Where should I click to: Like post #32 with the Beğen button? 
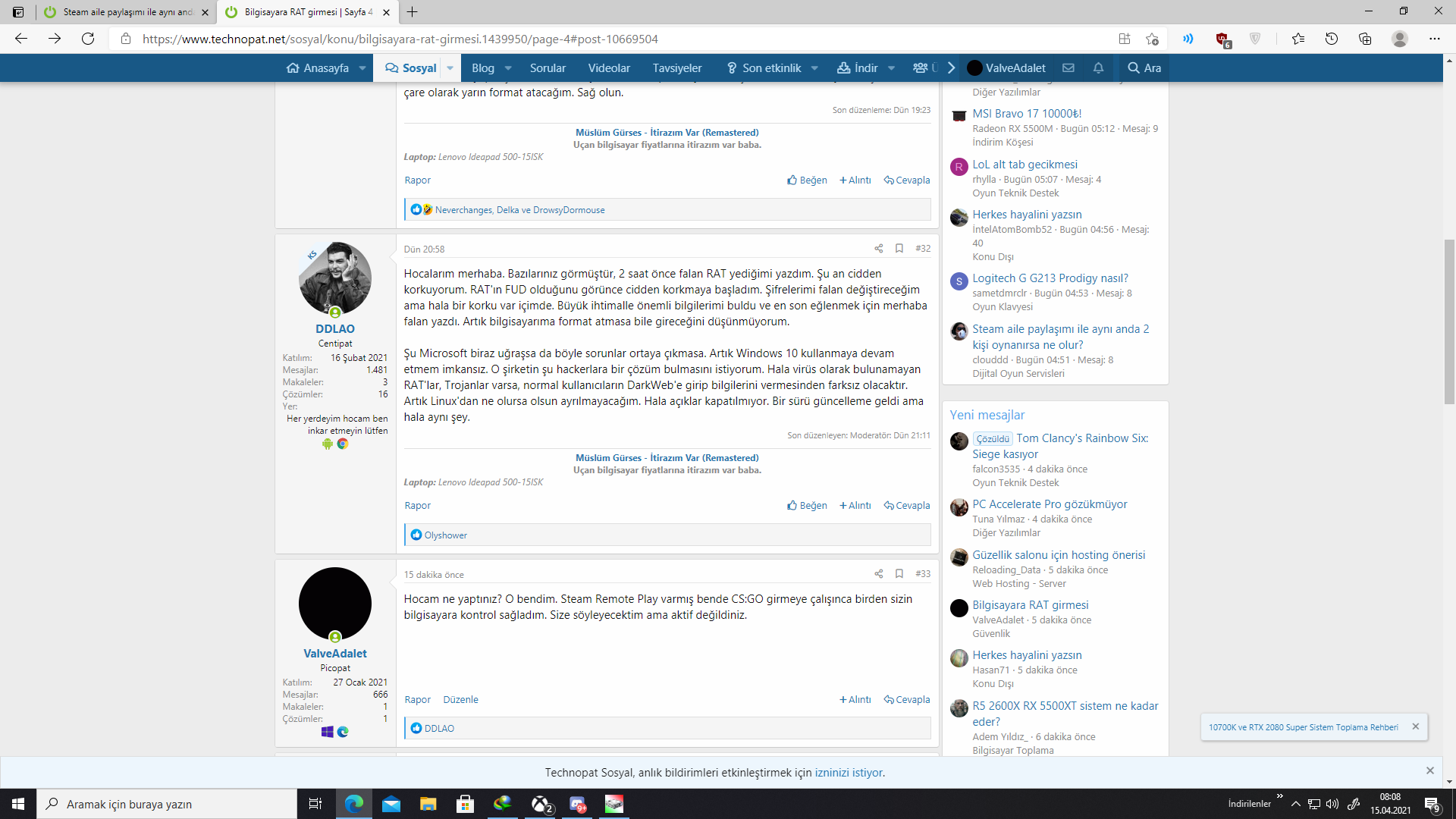(x=808, y=506)
